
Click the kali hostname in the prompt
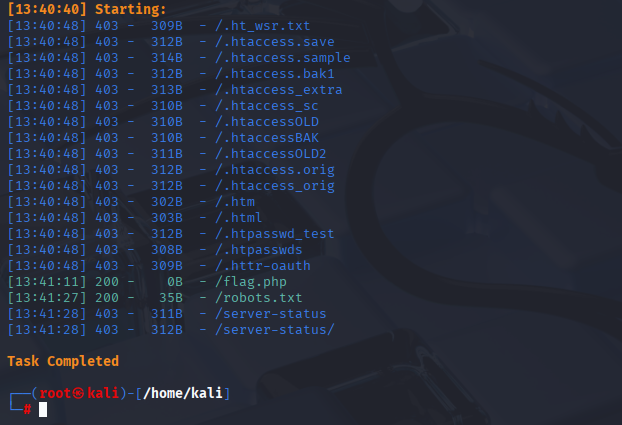pos(103,393)
